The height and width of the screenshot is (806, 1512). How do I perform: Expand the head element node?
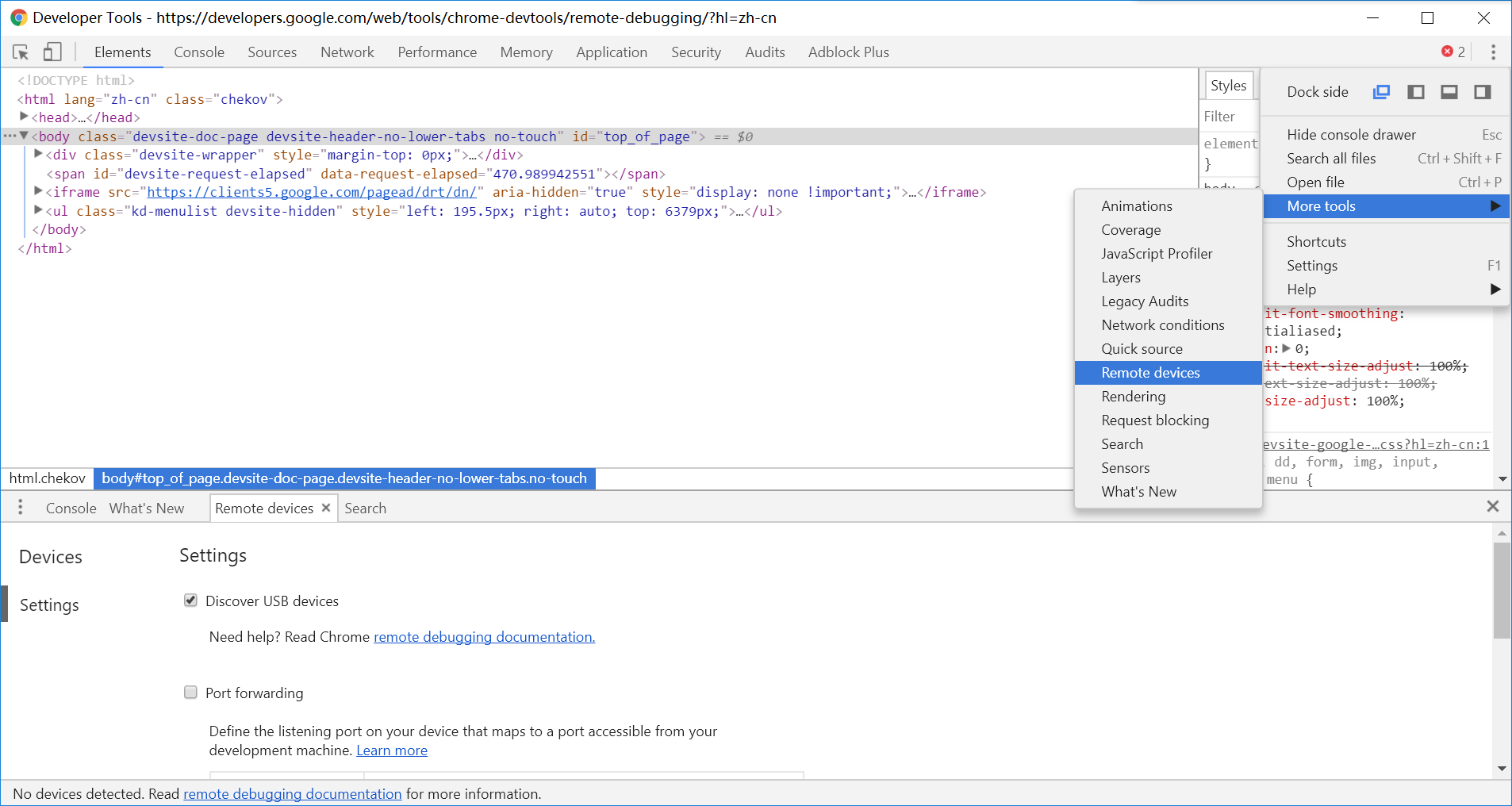pos(24,117)
